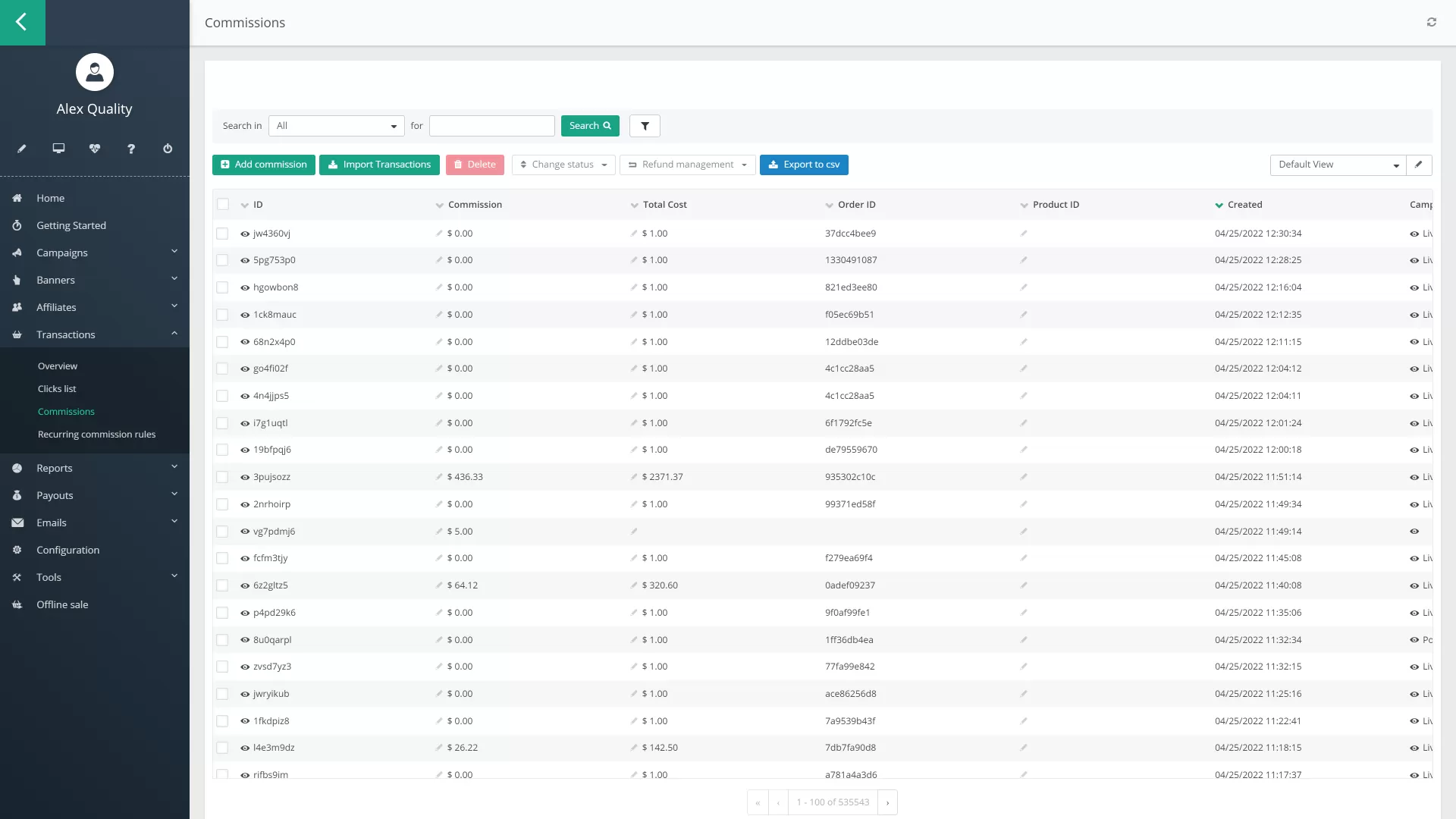Click the help question mark icon in sidebar
Screen dimensions: 1456x819
(131, 149)
